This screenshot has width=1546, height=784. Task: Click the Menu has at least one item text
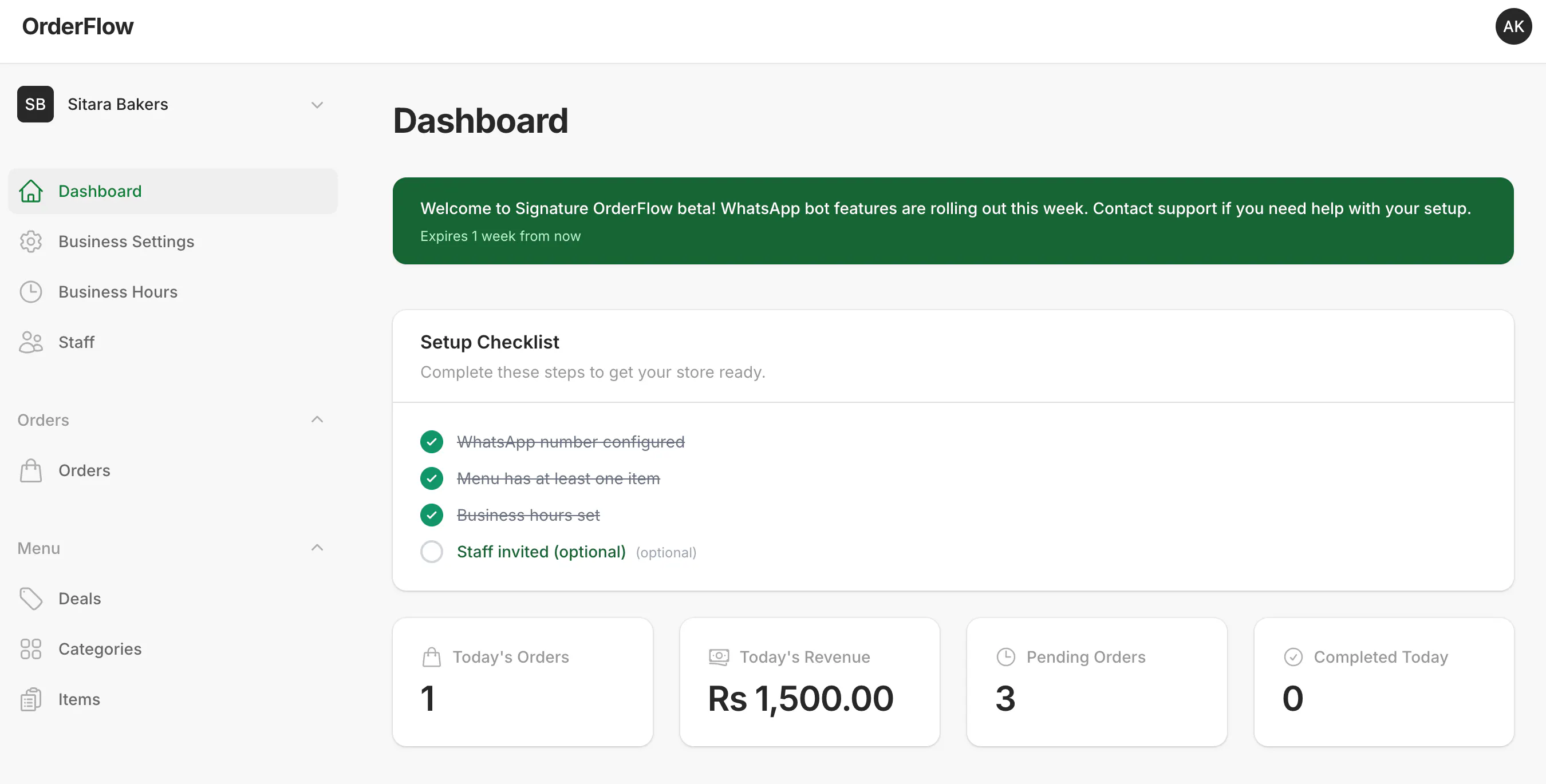[558, 478]
